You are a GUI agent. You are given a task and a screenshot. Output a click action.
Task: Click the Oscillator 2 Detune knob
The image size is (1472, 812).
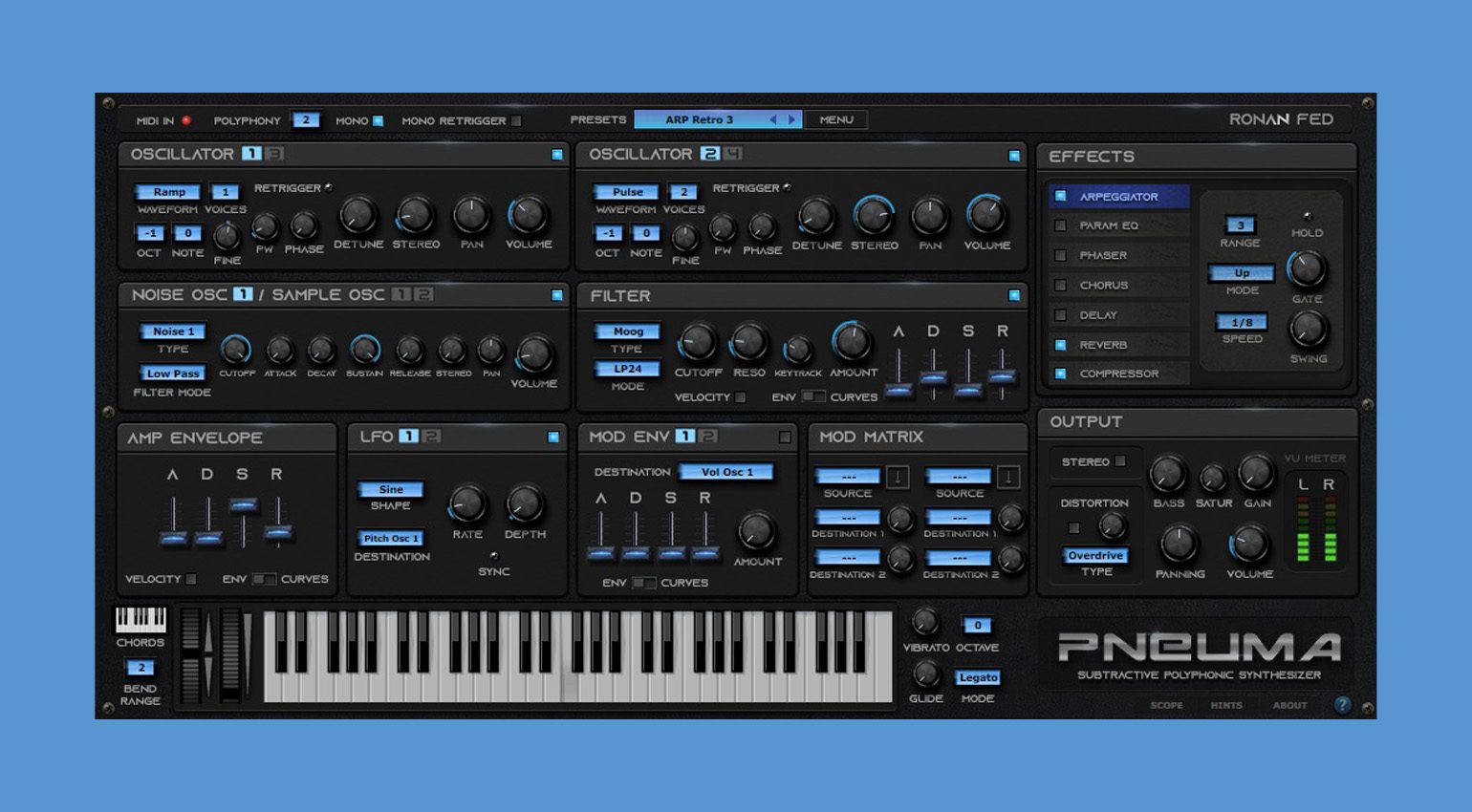point(816,217)
